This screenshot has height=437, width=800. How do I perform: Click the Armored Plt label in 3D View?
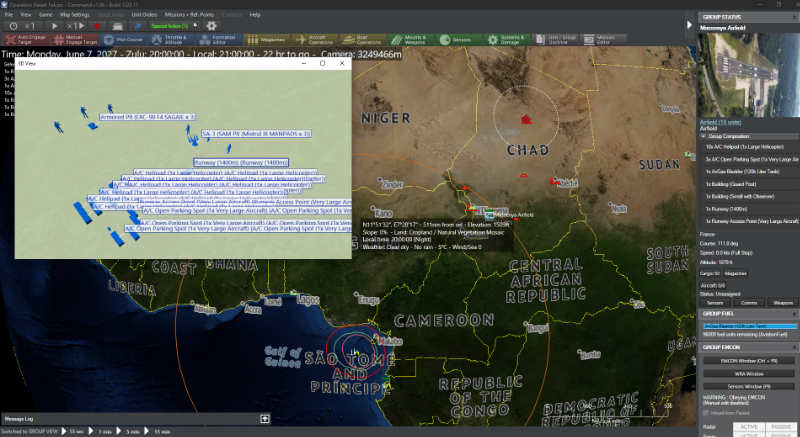[x=147, y=117]
